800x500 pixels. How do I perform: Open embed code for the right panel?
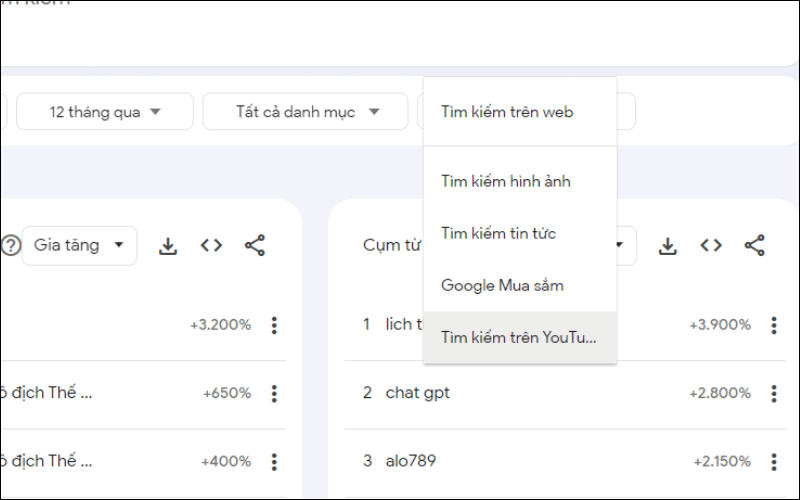711,245
